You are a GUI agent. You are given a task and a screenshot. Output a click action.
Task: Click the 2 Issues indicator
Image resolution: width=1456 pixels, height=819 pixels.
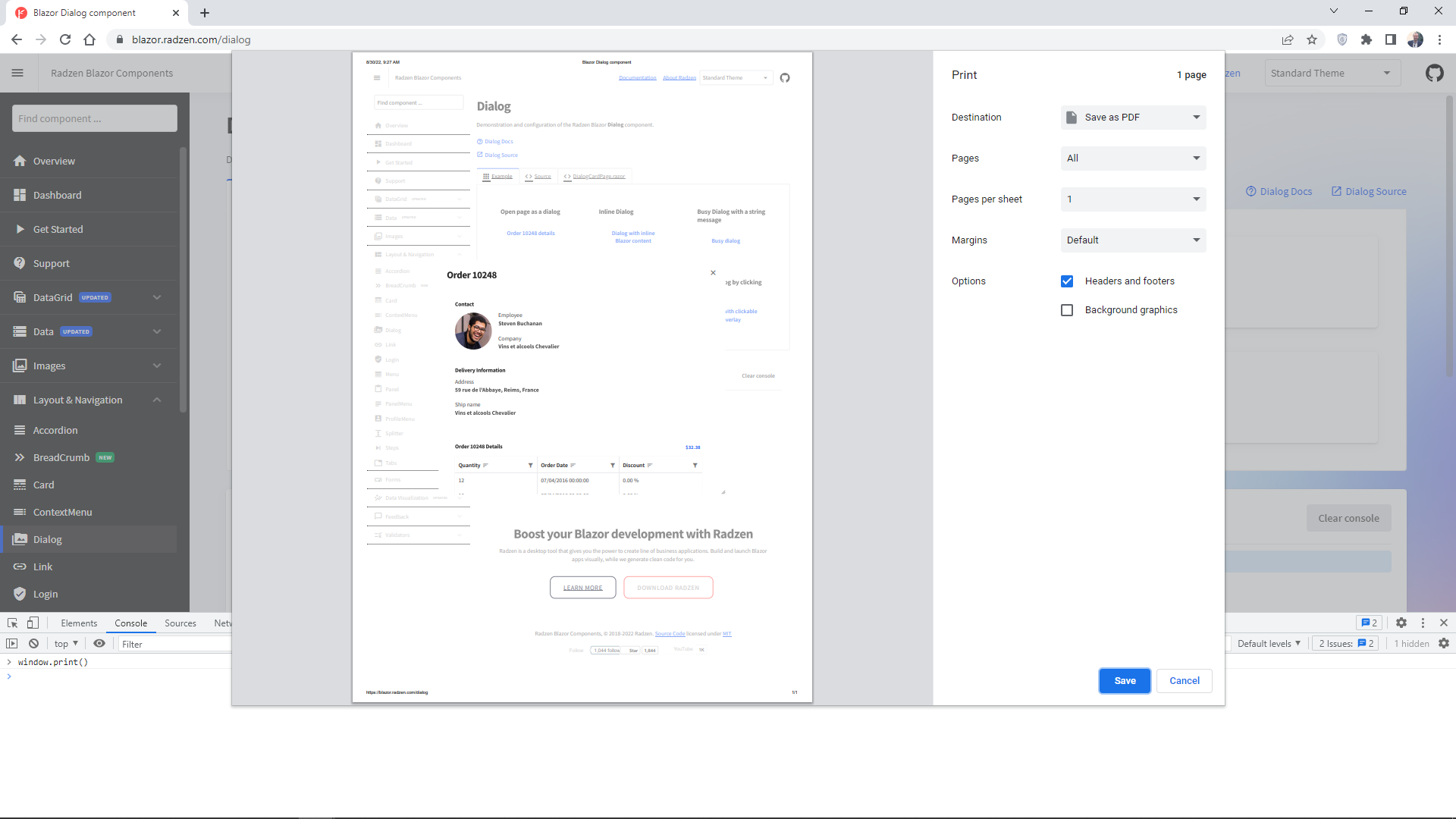coord(1347,643)
